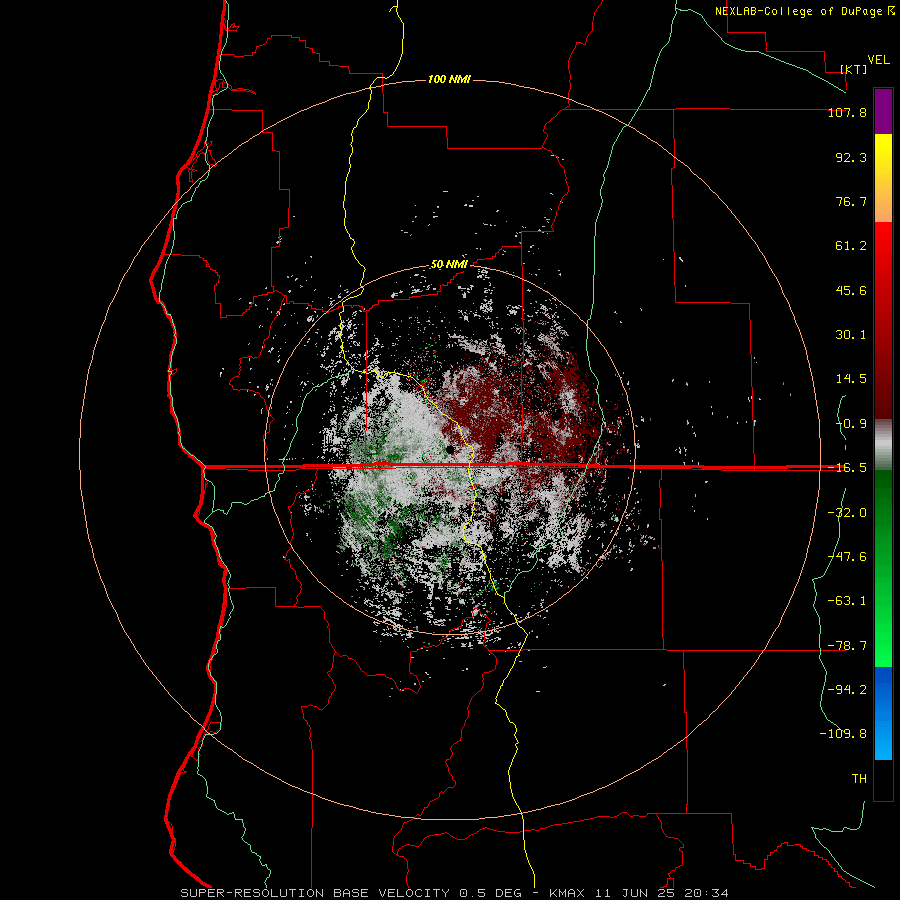Image resolution: width=900 pixels, height=900 pixels.
Task: Click the 100 NMI range ring label
Action: pos(449,79)
